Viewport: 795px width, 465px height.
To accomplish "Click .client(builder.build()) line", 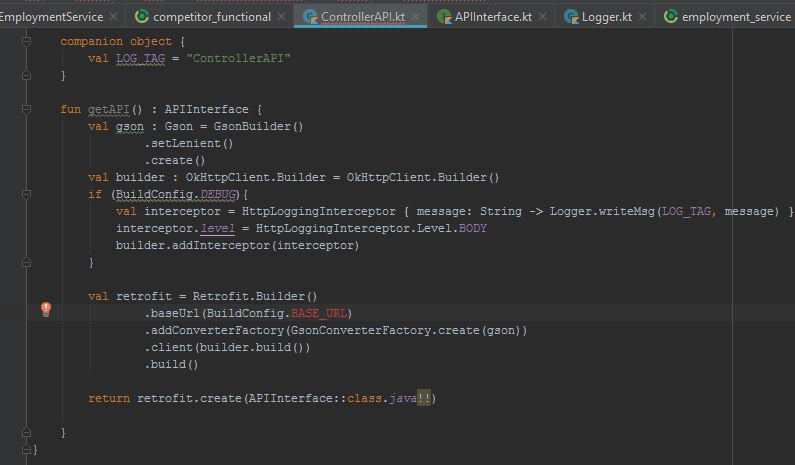I will (227, 347).
